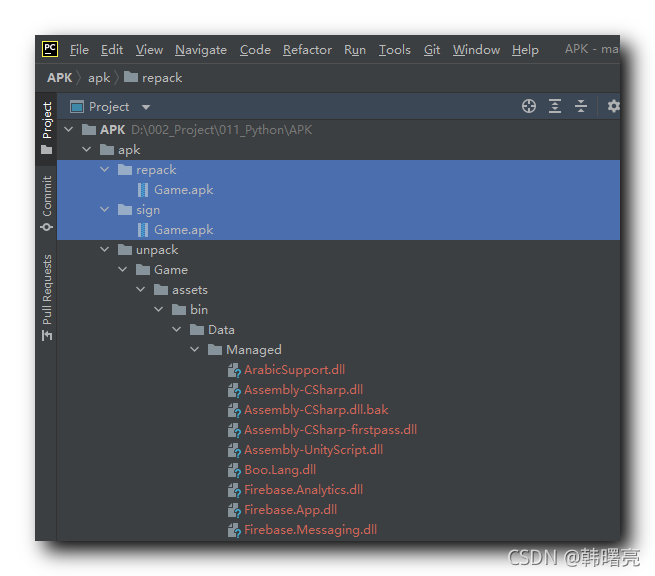Click the Firebase.Messaging.dll file icon
This screenshot has width=655, height=576.
pyautogui.click(x=234, y=530)
